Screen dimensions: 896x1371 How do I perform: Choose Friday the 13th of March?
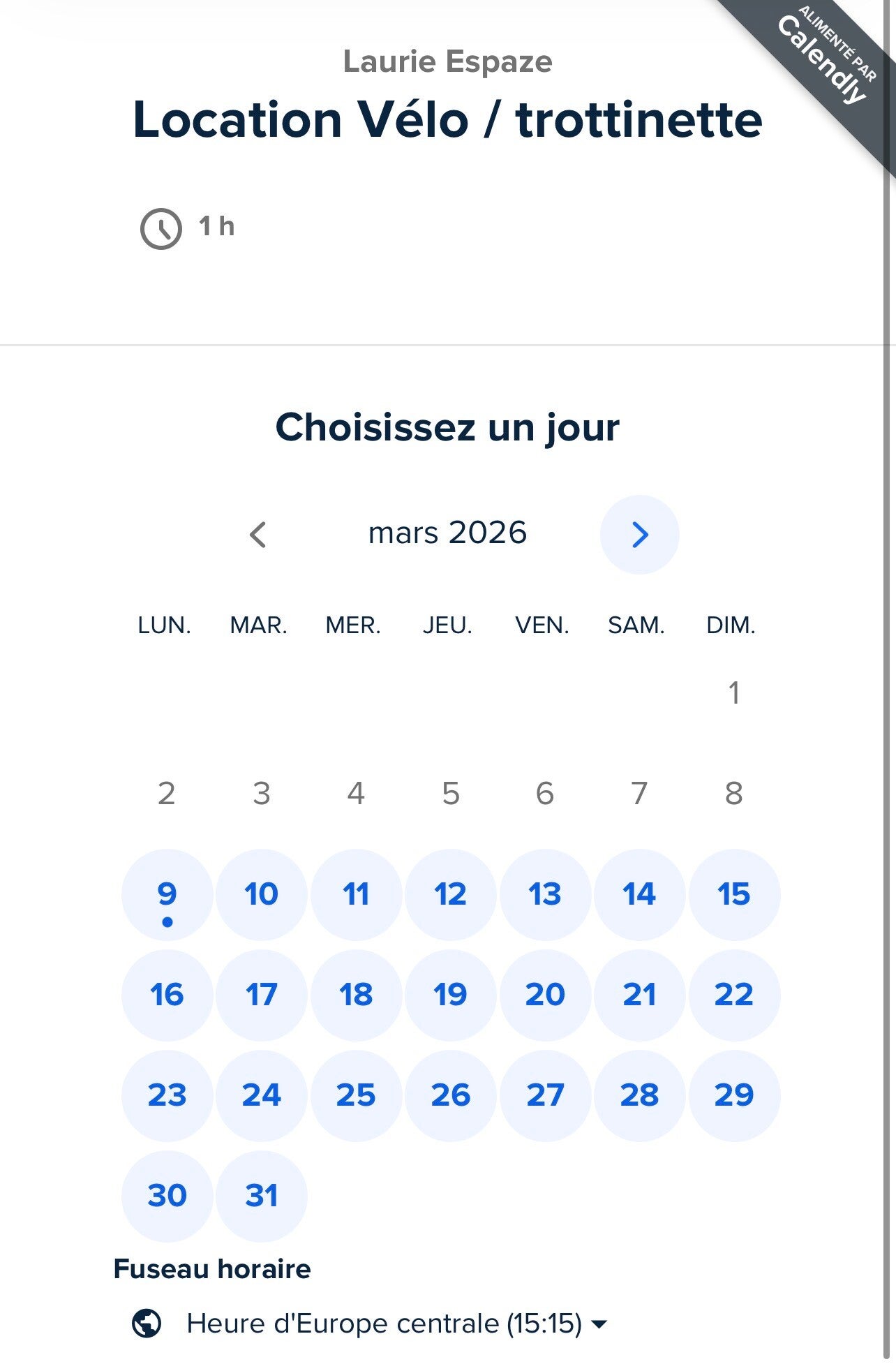tap(545, 895)
